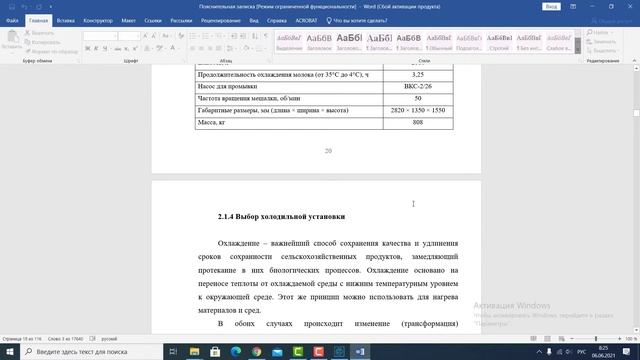Open line spacing options
640x360 pixels.
pyautogui.click(x=231, y=49)
